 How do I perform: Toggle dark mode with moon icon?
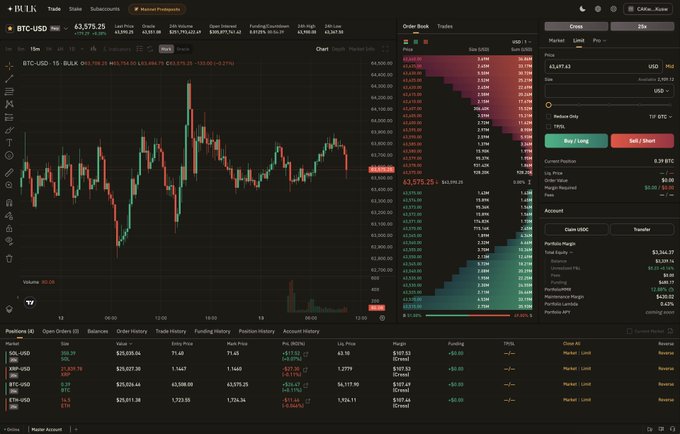point(582,9)
